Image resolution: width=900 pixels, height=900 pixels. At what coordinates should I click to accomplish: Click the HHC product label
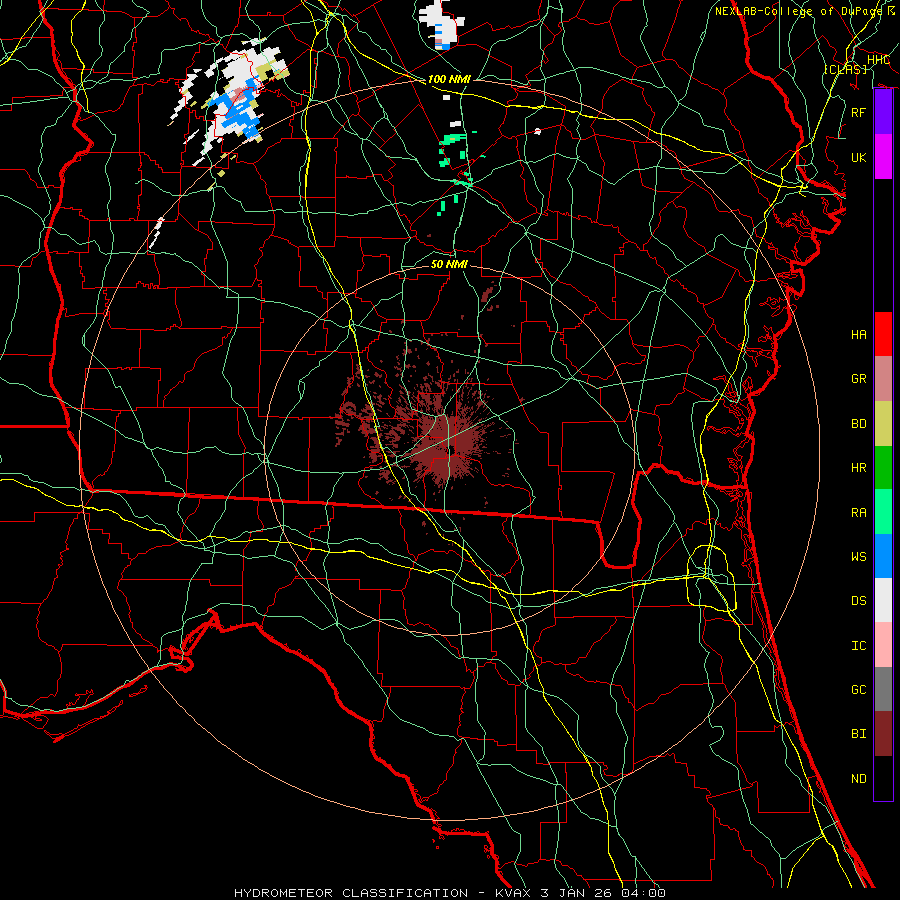(x=878, y=60)
